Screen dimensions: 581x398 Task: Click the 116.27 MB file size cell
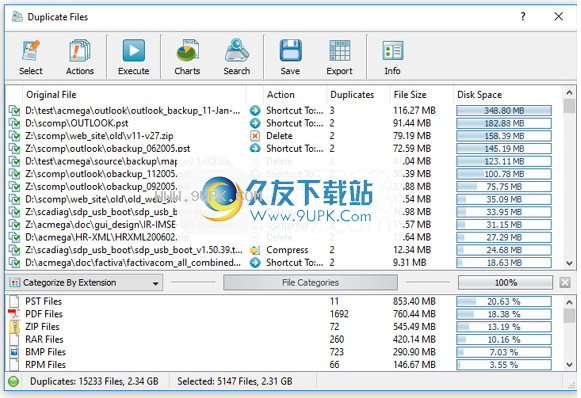pyautogui.click(x=414, y=110)
